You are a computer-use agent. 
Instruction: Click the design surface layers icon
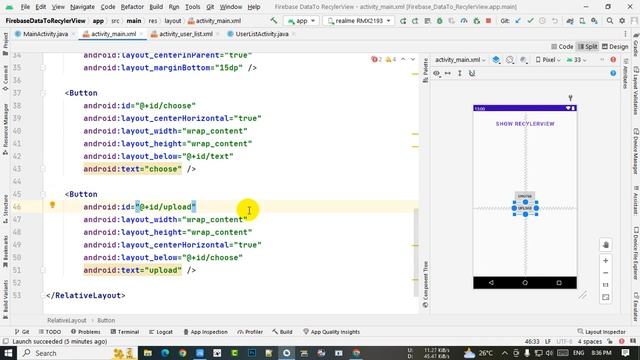click(x=496, y=60)
